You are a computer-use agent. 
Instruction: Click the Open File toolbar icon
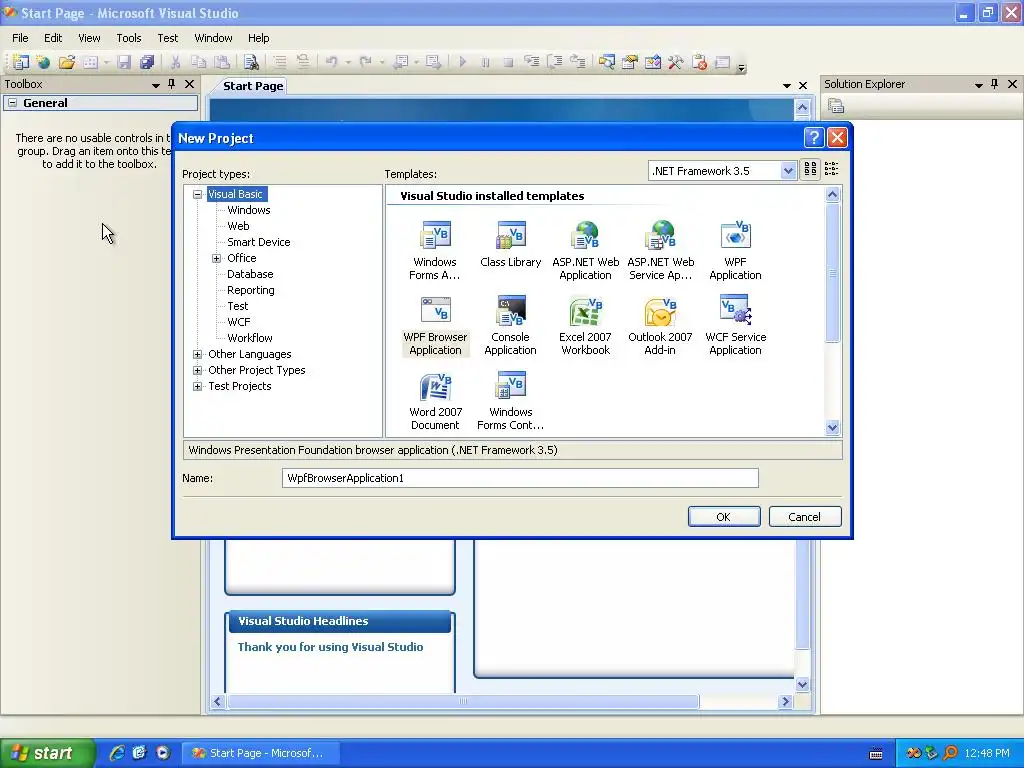(67, 62)
